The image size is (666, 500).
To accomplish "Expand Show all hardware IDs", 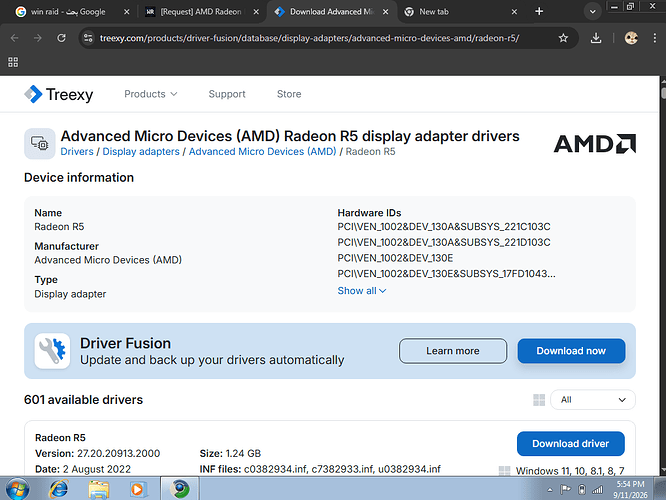I will point(361,291).
